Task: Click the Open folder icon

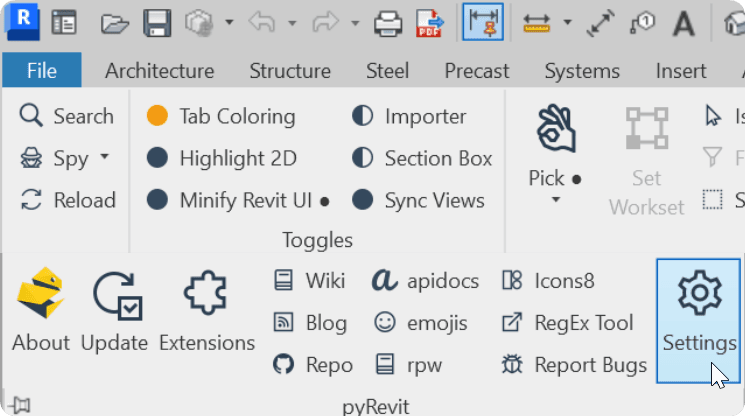Action: 115,23
